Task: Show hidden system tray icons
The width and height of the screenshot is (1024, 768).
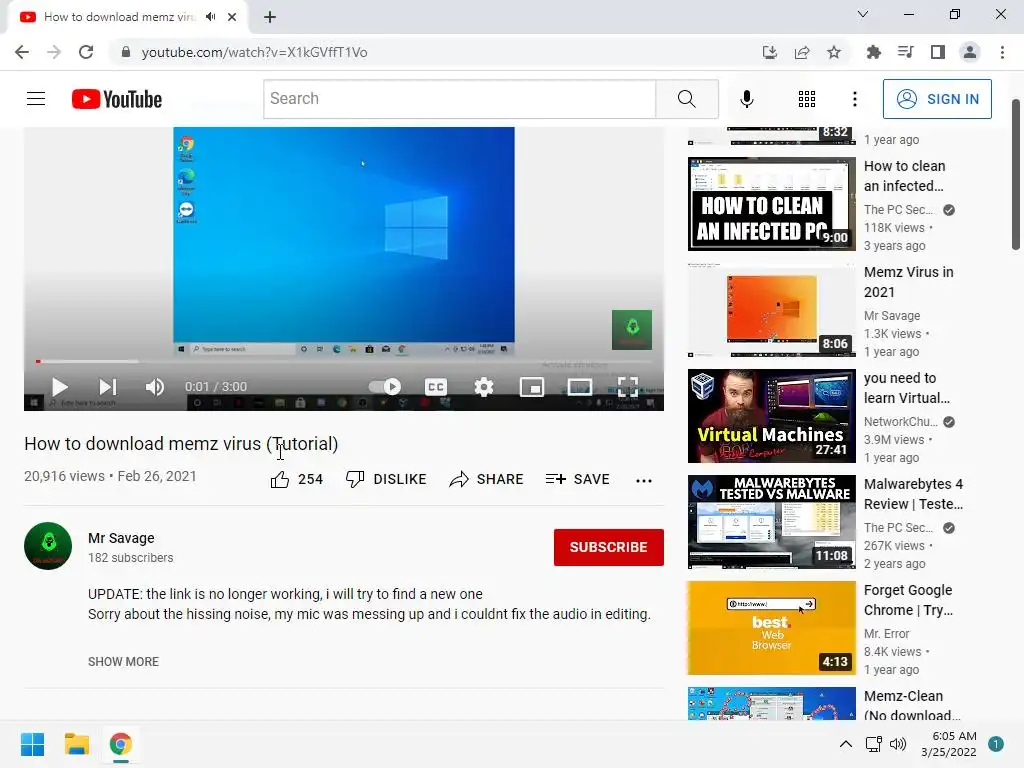Action: point(846,744)
